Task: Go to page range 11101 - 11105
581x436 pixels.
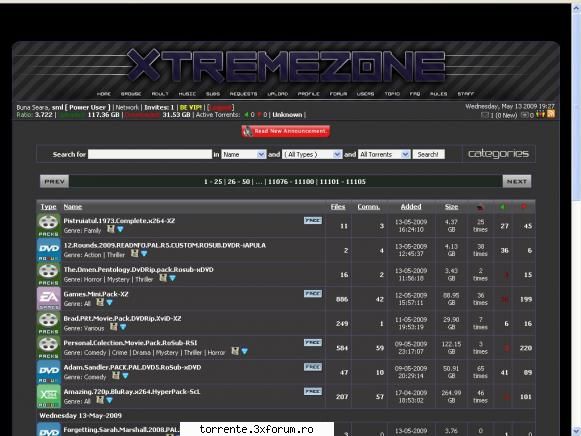Action: coord(342,182)
